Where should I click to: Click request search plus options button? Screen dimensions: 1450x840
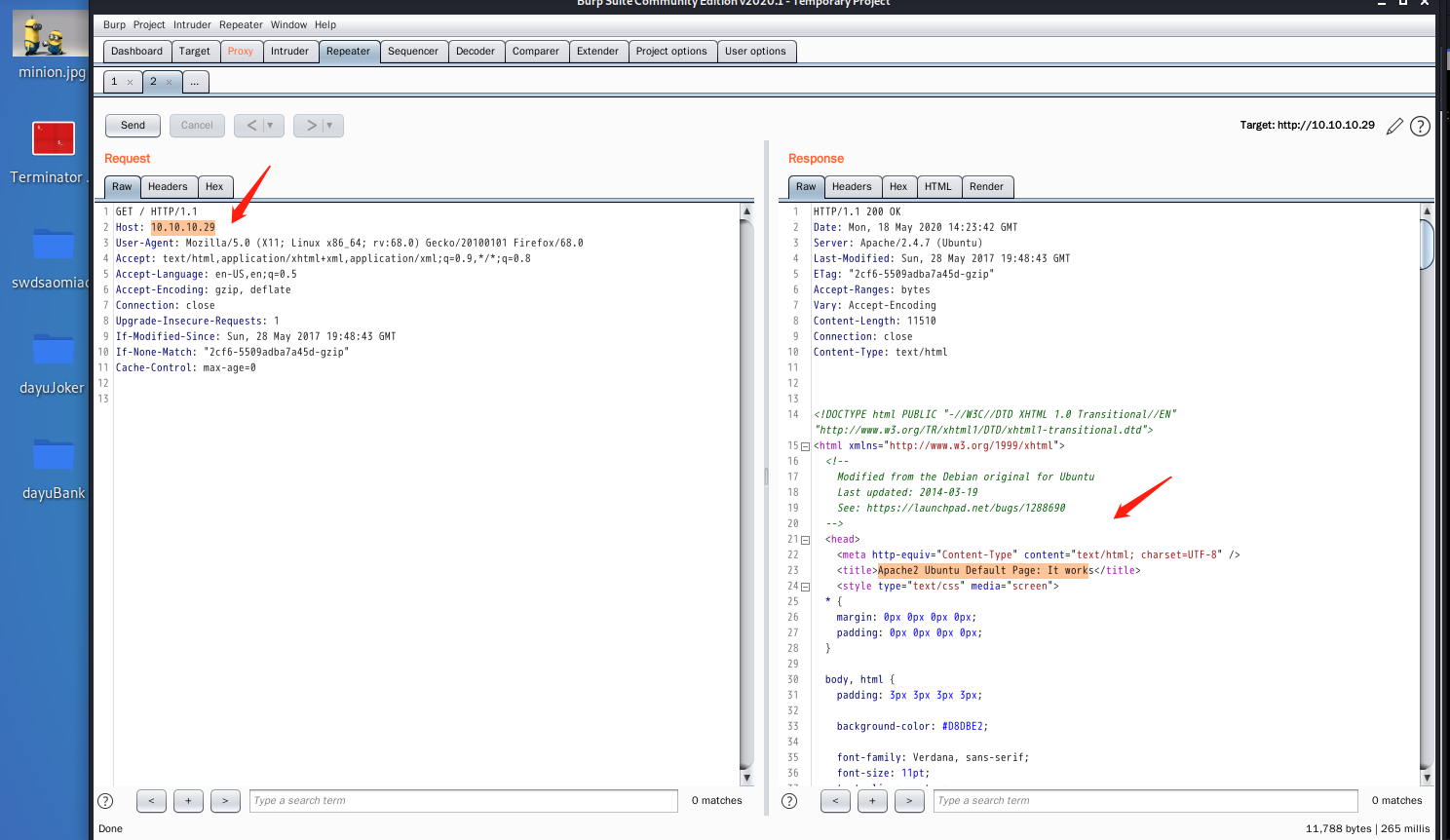point(188,801)
